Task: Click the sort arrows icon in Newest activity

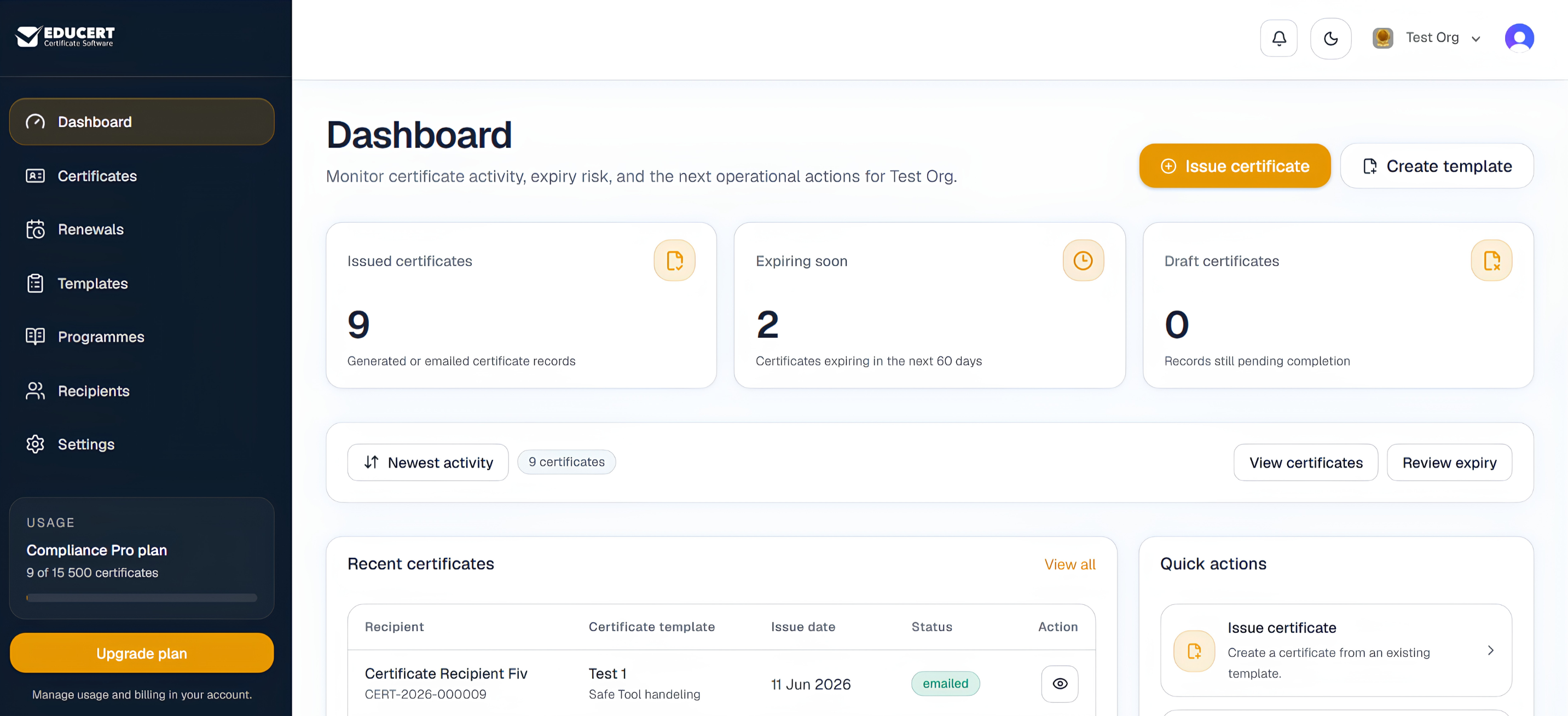Action: (371, 462)
